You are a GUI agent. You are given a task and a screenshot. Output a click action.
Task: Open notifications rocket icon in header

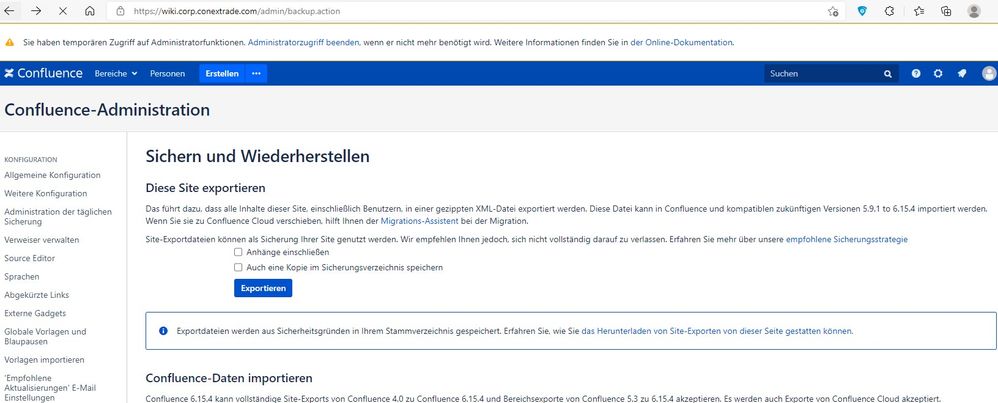pyautogui.click(x=962, y=73)
